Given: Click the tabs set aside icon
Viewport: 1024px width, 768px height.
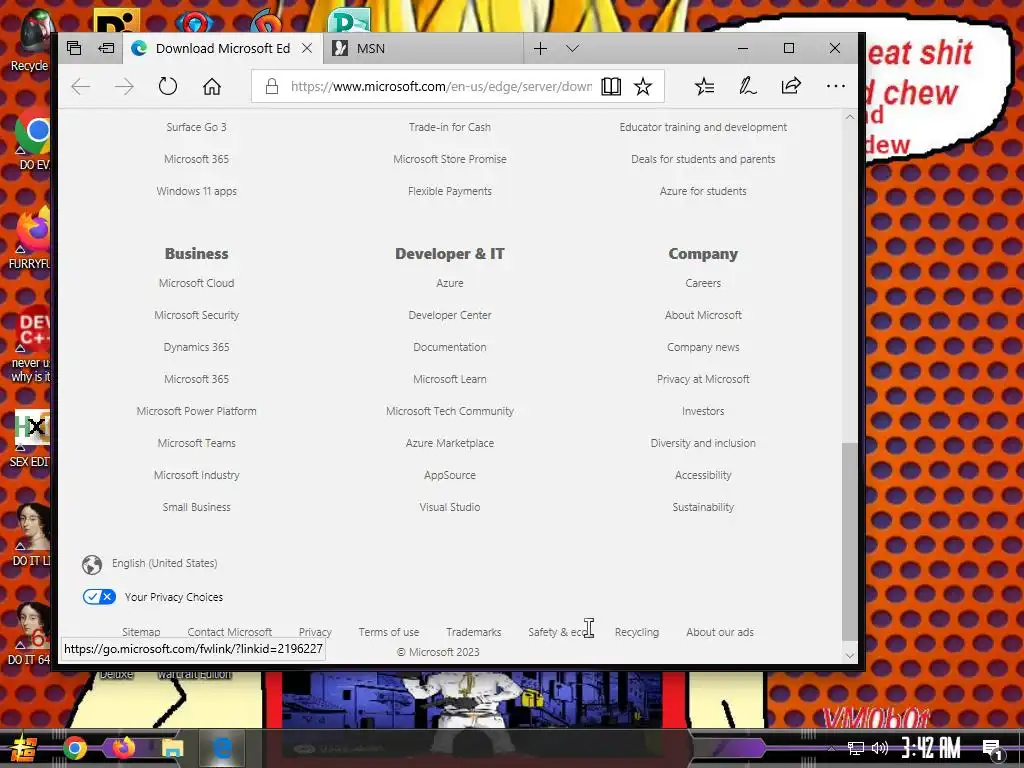Looking at the screenshot, I should 74,48.
